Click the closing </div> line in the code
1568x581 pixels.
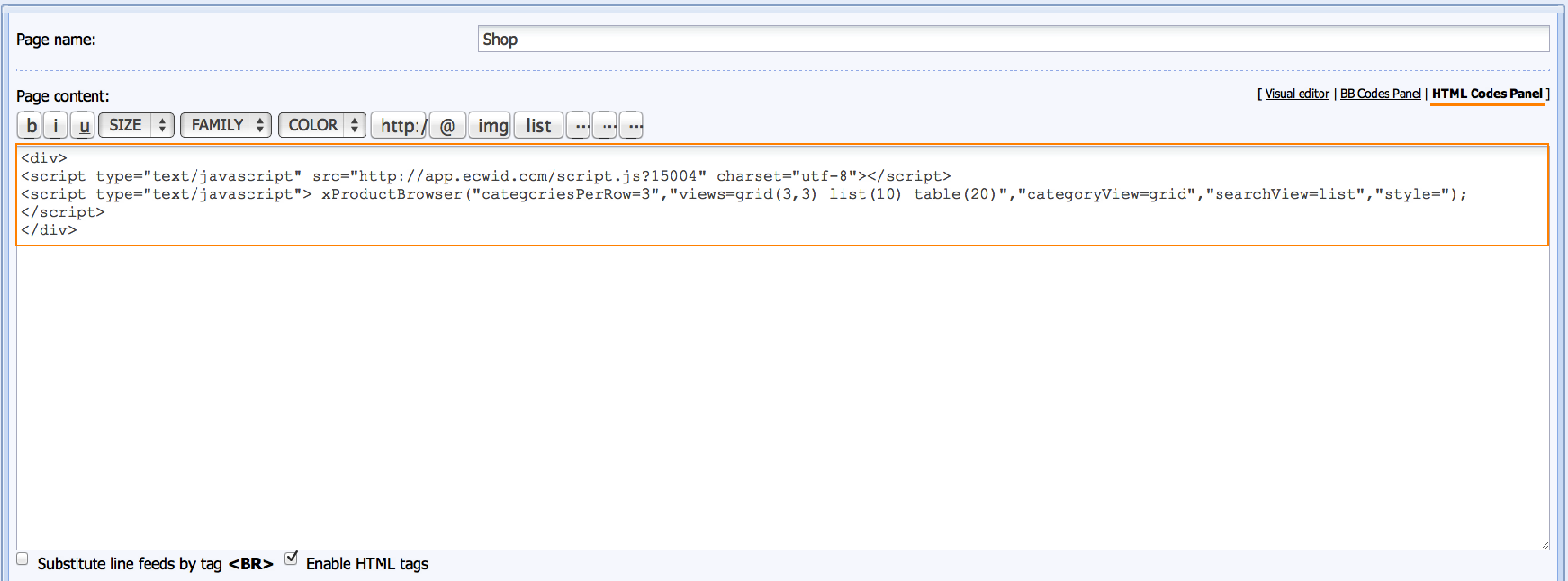coord(49,230)
